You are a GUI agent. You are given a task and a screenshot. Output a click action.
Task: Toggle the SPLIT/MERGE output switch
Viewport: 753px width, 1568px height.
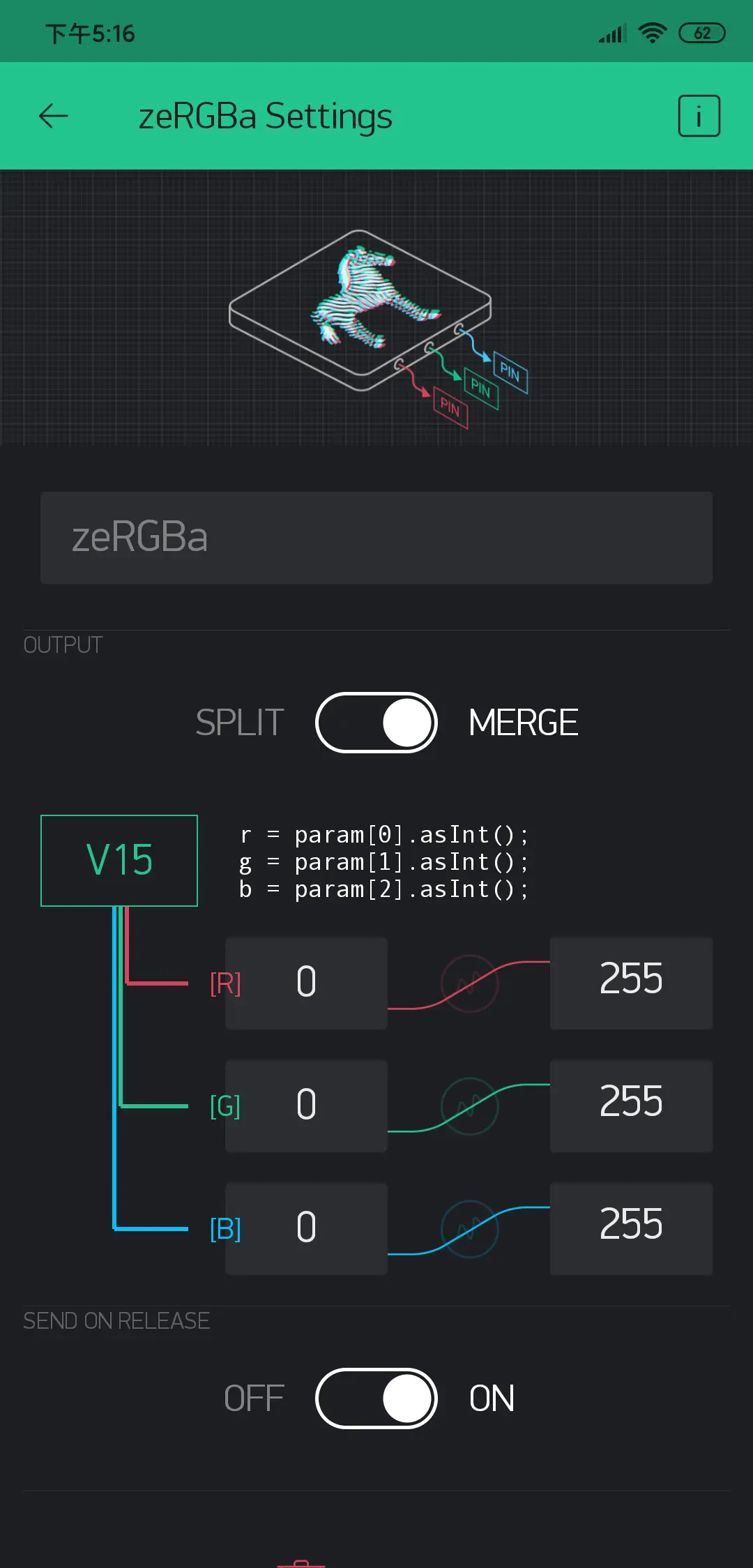[x=376, y=723]
